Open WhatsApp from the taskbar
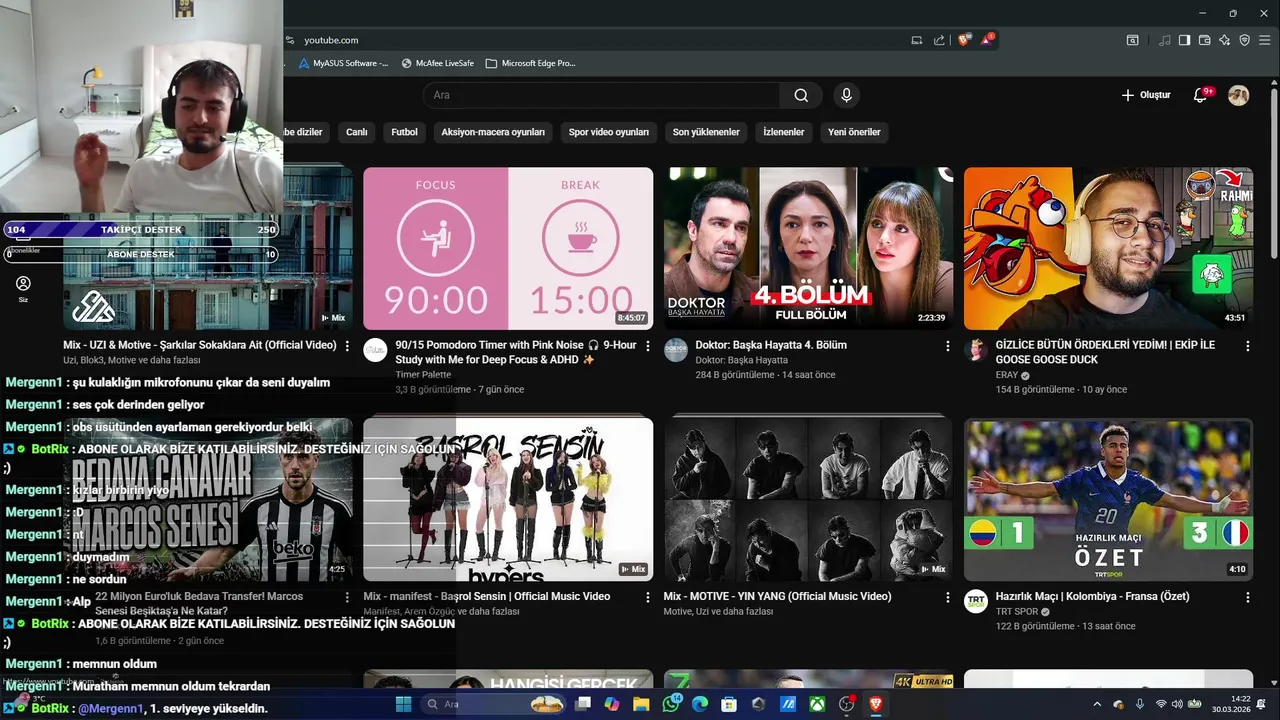1280x720 pixels. click(671, 704)
